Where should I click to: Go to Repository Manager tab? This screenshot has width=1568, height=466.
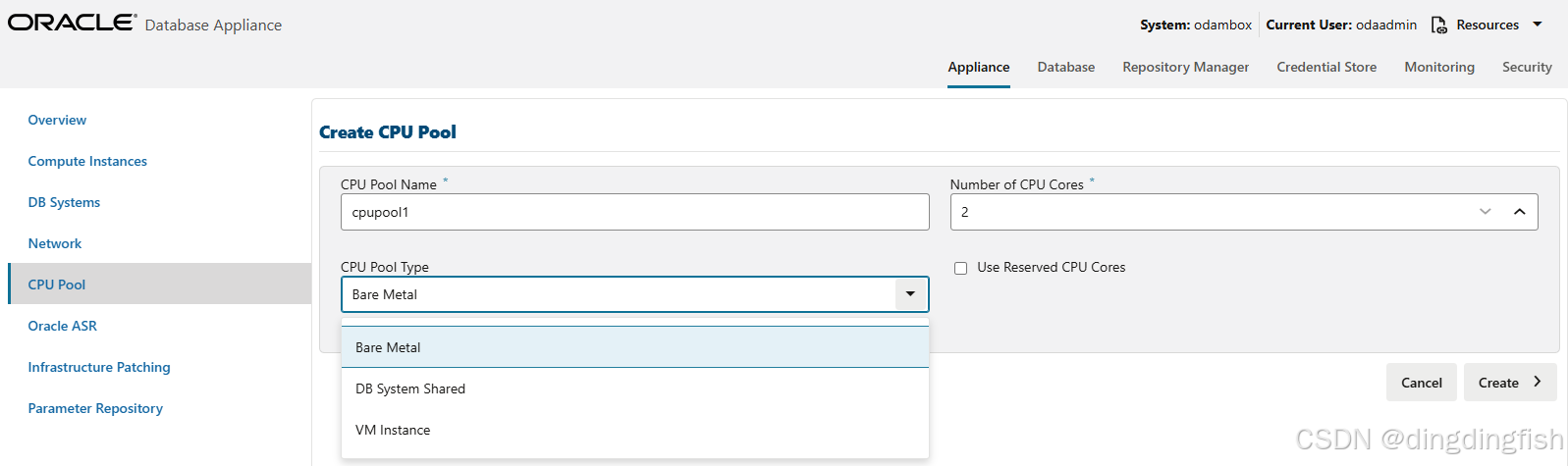(x=1186, y=67)
